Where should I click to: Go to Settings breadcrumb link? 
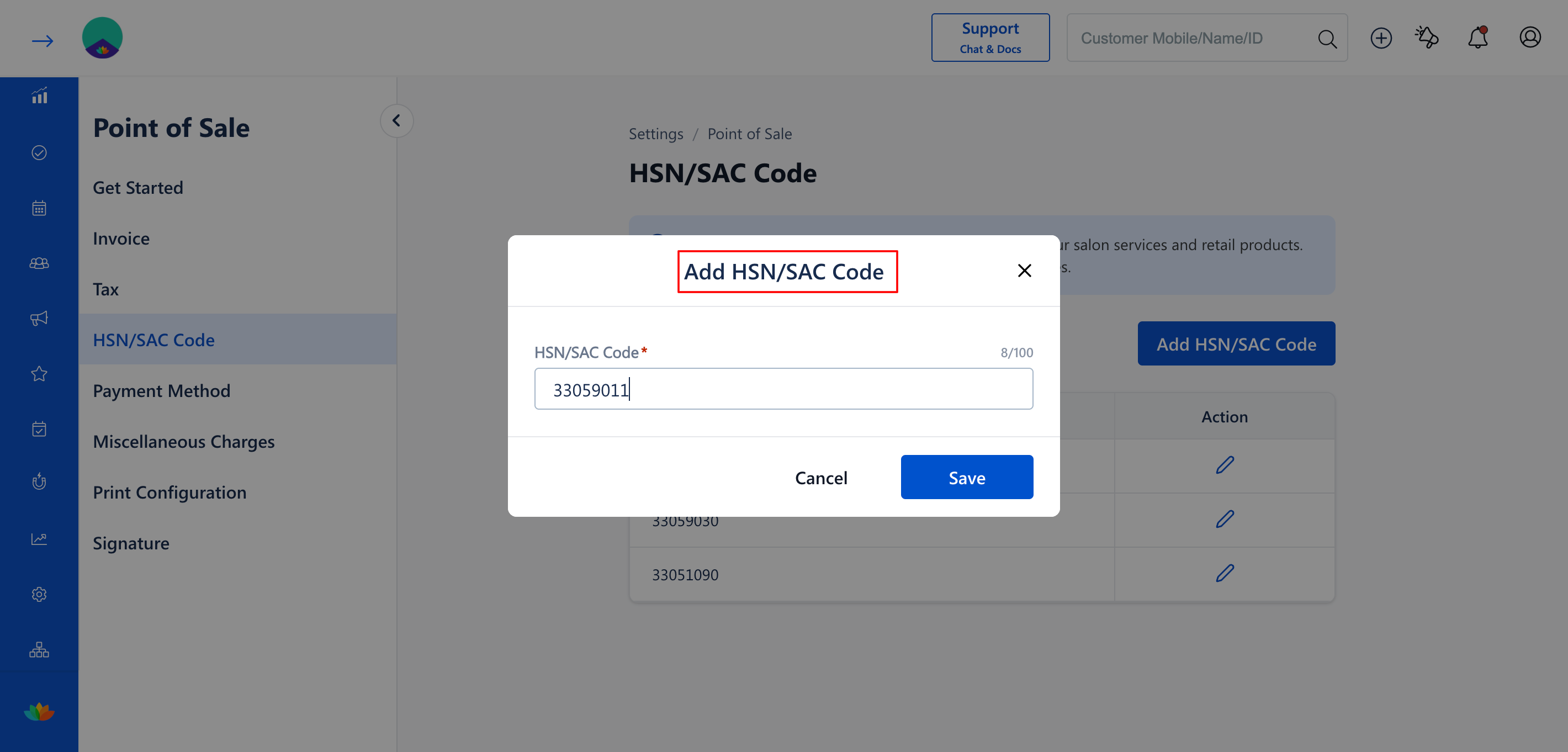(655, 134)
